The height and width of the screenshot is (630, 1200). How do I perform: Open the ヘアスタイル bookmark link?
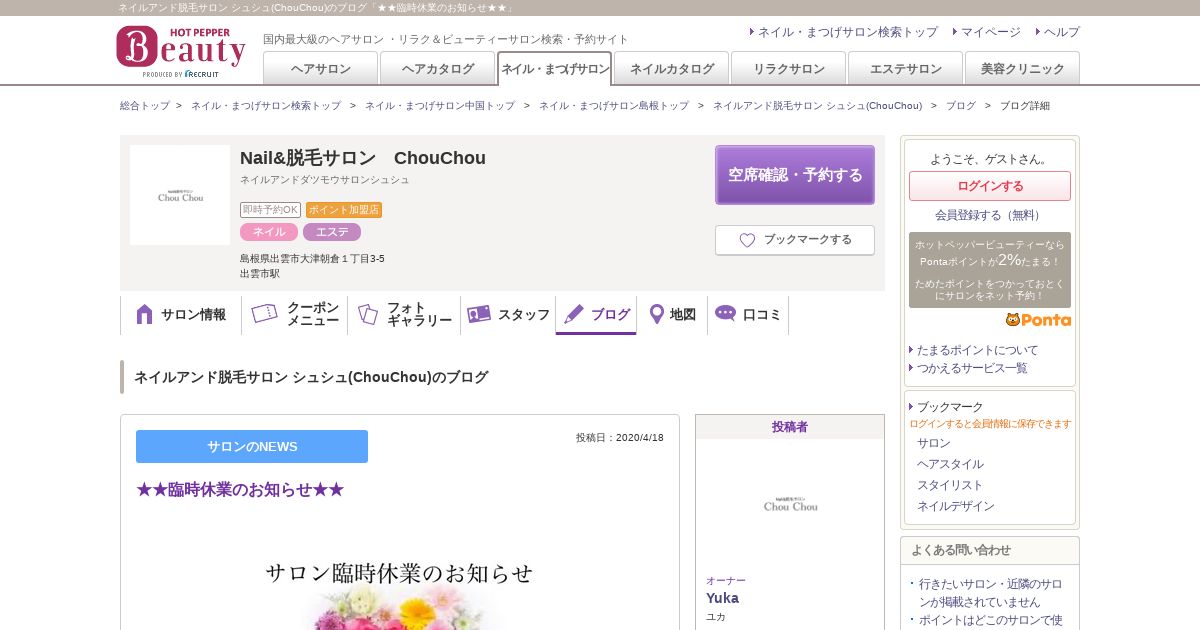point(950,464)
